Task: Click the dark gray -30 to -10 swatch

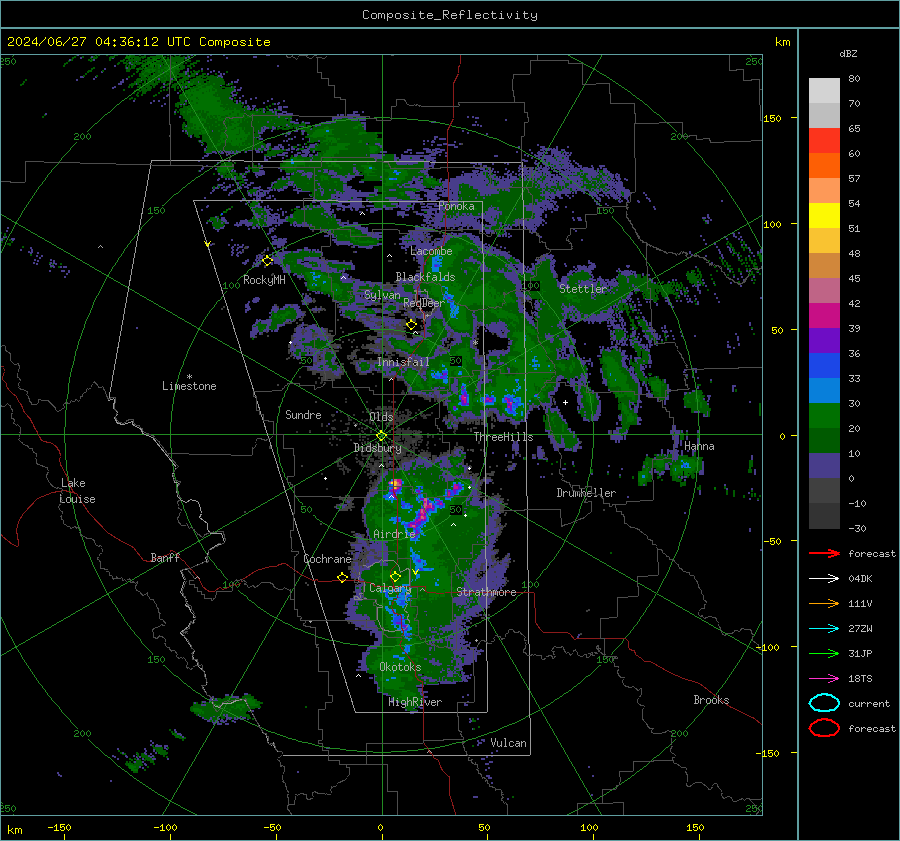Action: (824, 516)
